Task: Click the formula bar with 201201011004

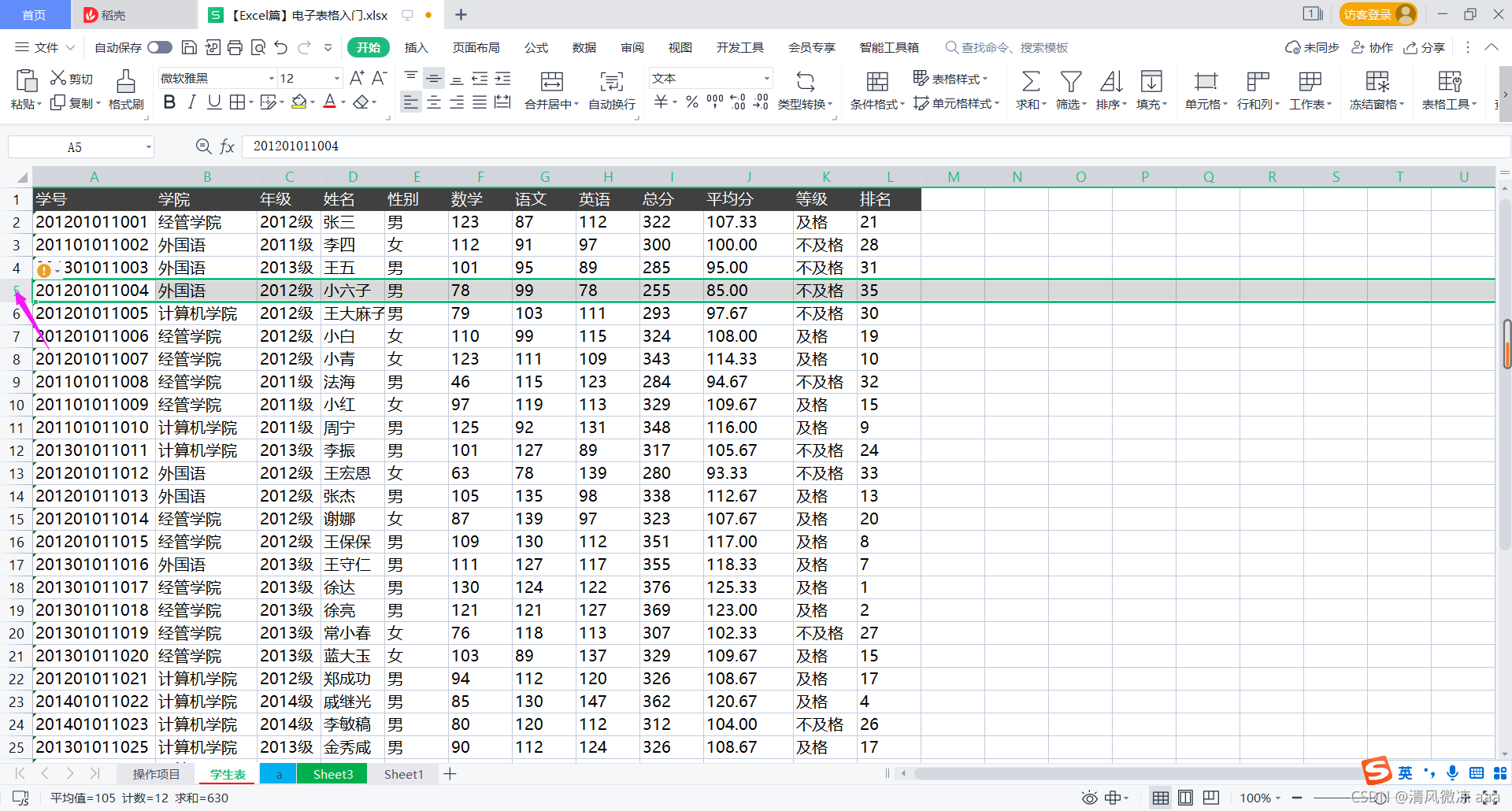Action: click(x=874, y=146)
